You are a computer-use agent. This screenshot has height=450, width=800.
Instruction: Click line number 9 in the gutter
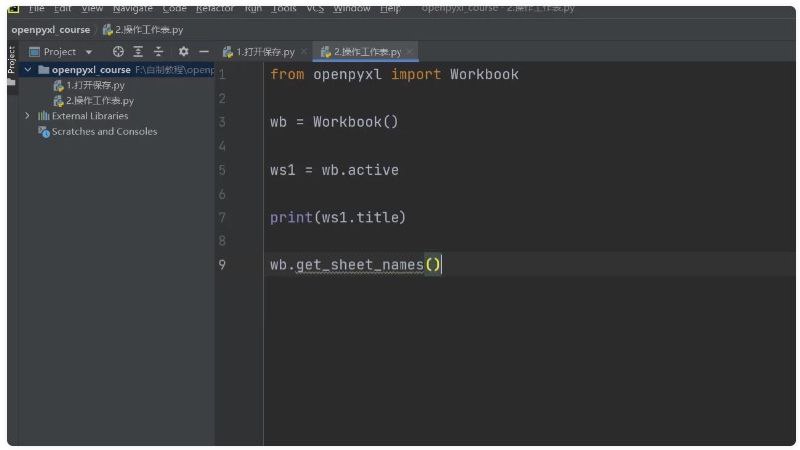(222, 265)
